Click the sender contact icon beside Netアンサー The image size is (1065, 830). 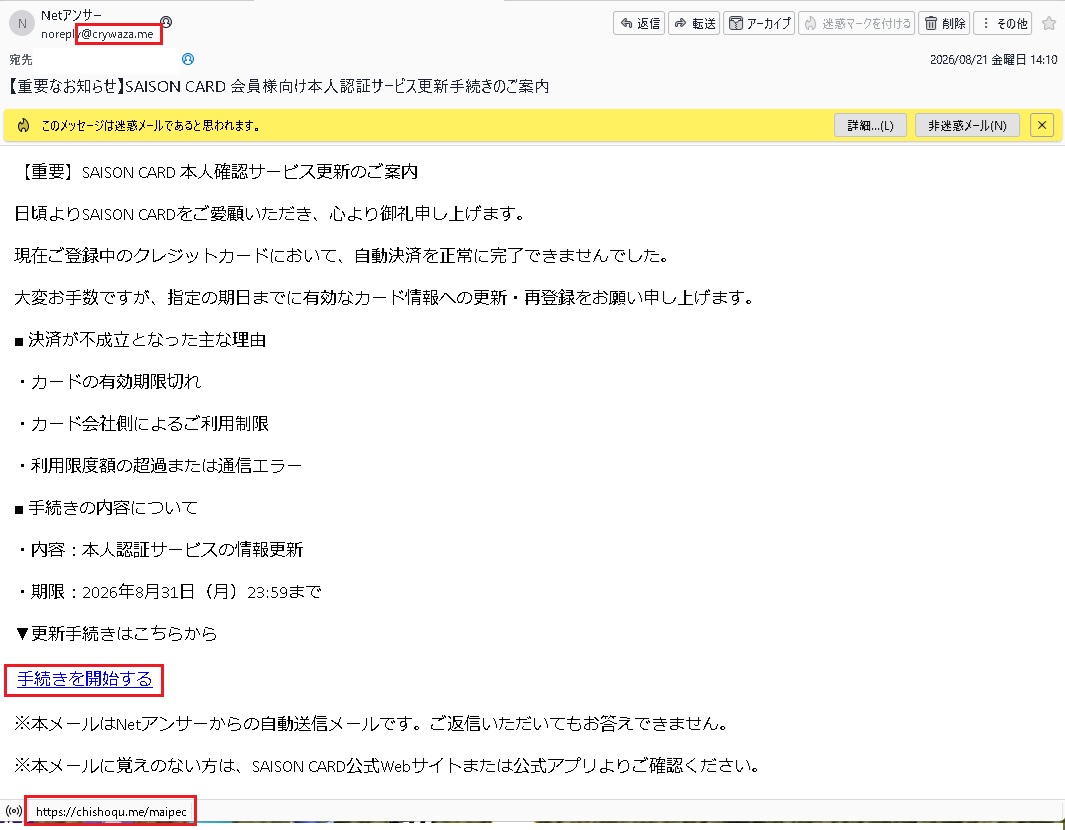tap(166, 22)
